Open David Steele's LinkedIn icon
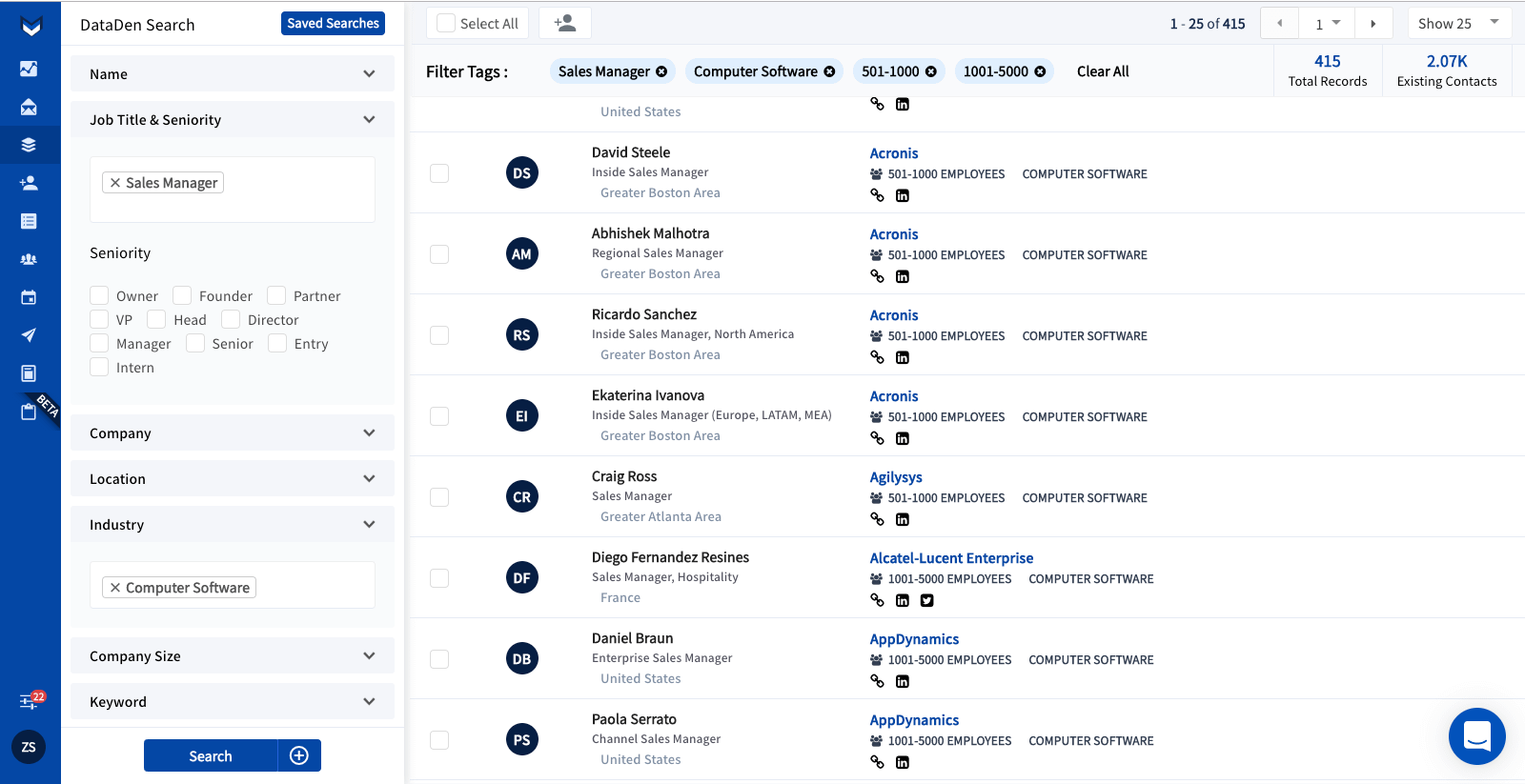Viewport: 1525px width, 784px height. click(x=903, y=195)
